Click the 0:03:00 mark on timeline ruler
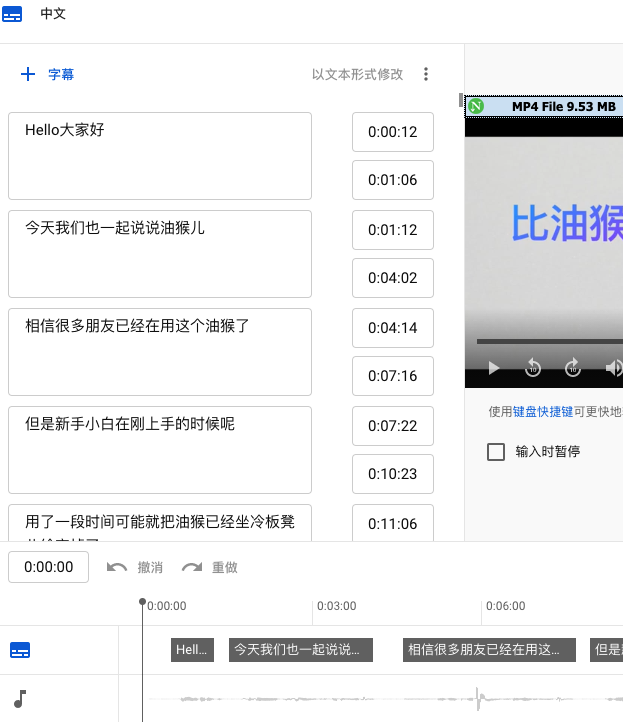 335,606
